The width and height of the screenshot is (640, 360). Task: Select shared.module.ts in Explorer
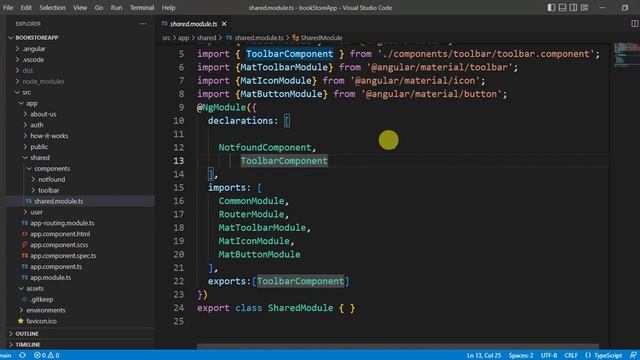58,201
